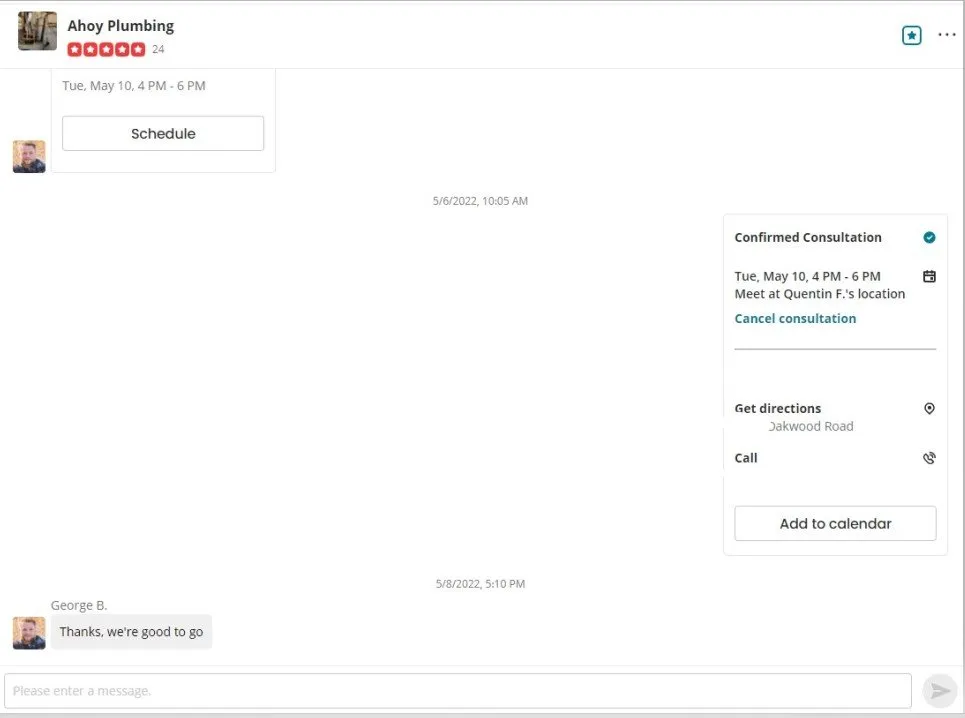This screenshot has height=718, width=965.
Task: Focus the 'Please enter a message' input field
Action: [457, 690]
